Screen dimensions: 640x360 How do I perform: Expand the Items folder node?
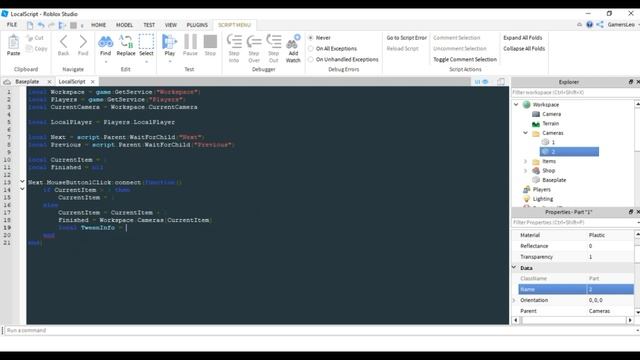(x=526, y=161)
